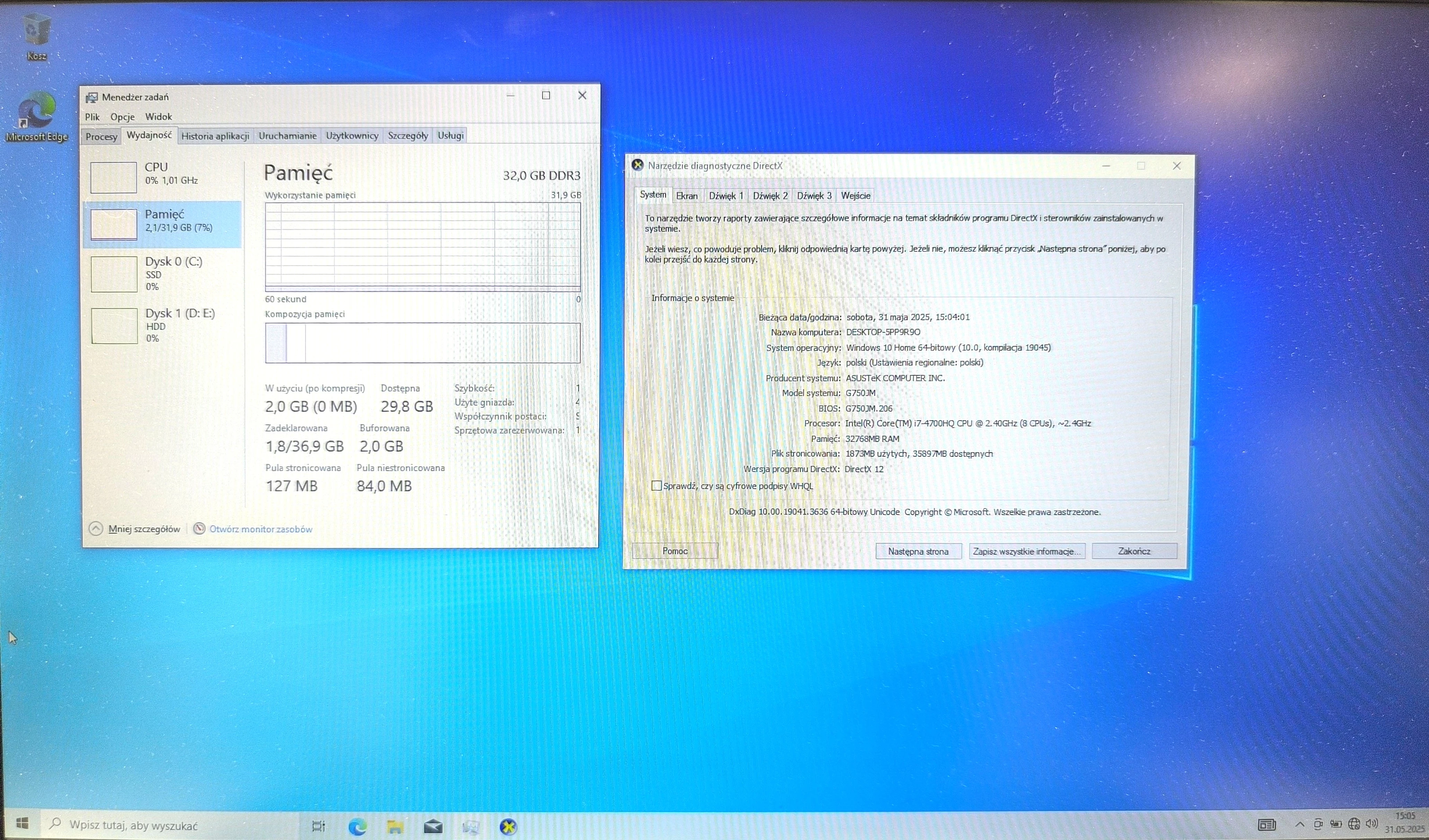This screenshot has height=840, width=1429.
Task: Expand hidden system tray icons chevron
Action: pyautogui.click(x=1300, y=824)
